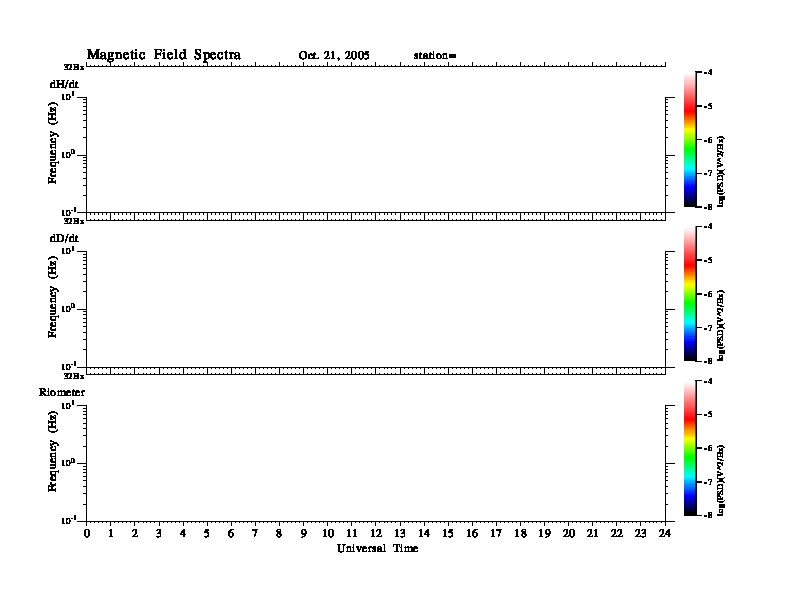The image size is (792, 612).
Task: Click the "station=" label
Action: [435, 56]
